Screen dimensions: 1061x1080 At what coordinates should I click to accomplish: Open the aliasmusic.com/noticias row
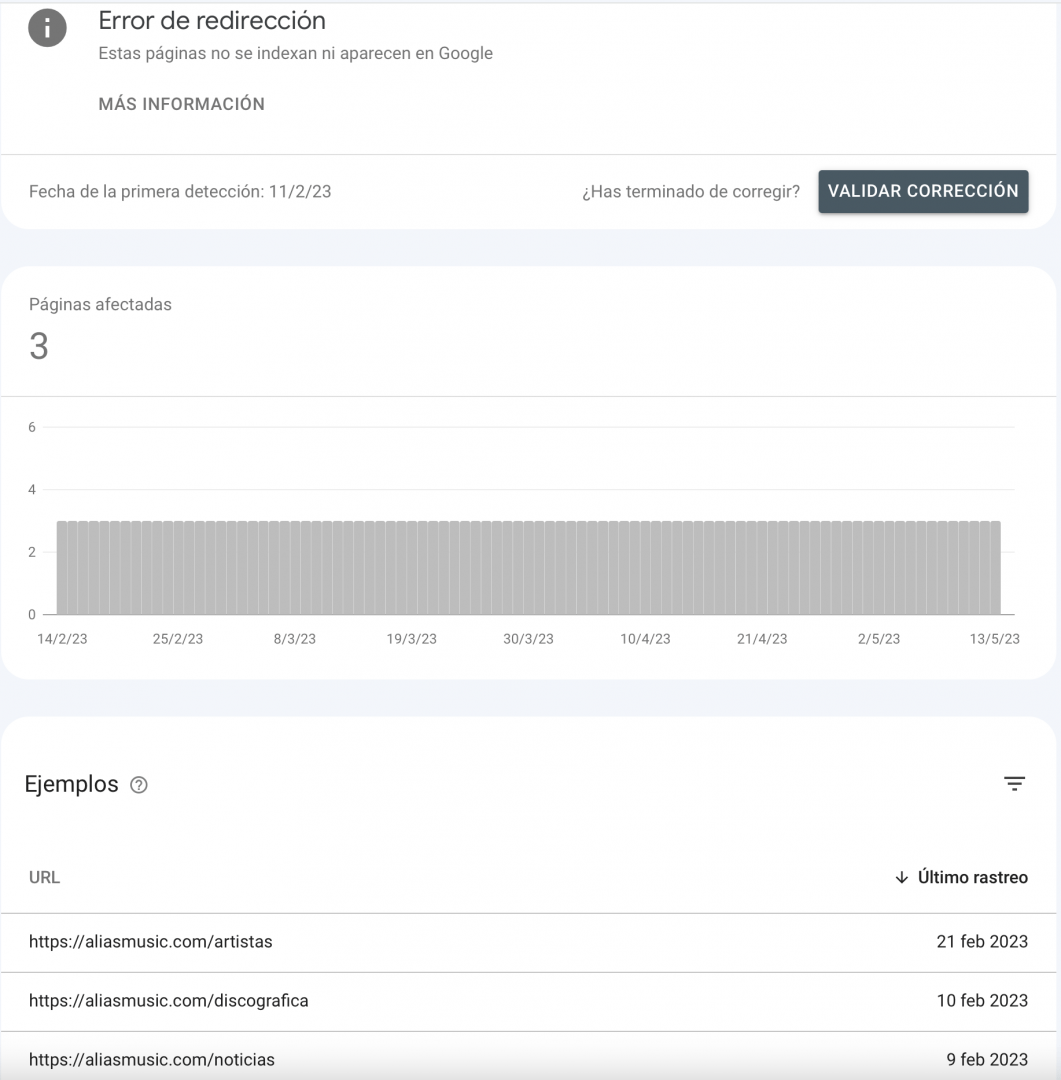[x=528, y=1059]
